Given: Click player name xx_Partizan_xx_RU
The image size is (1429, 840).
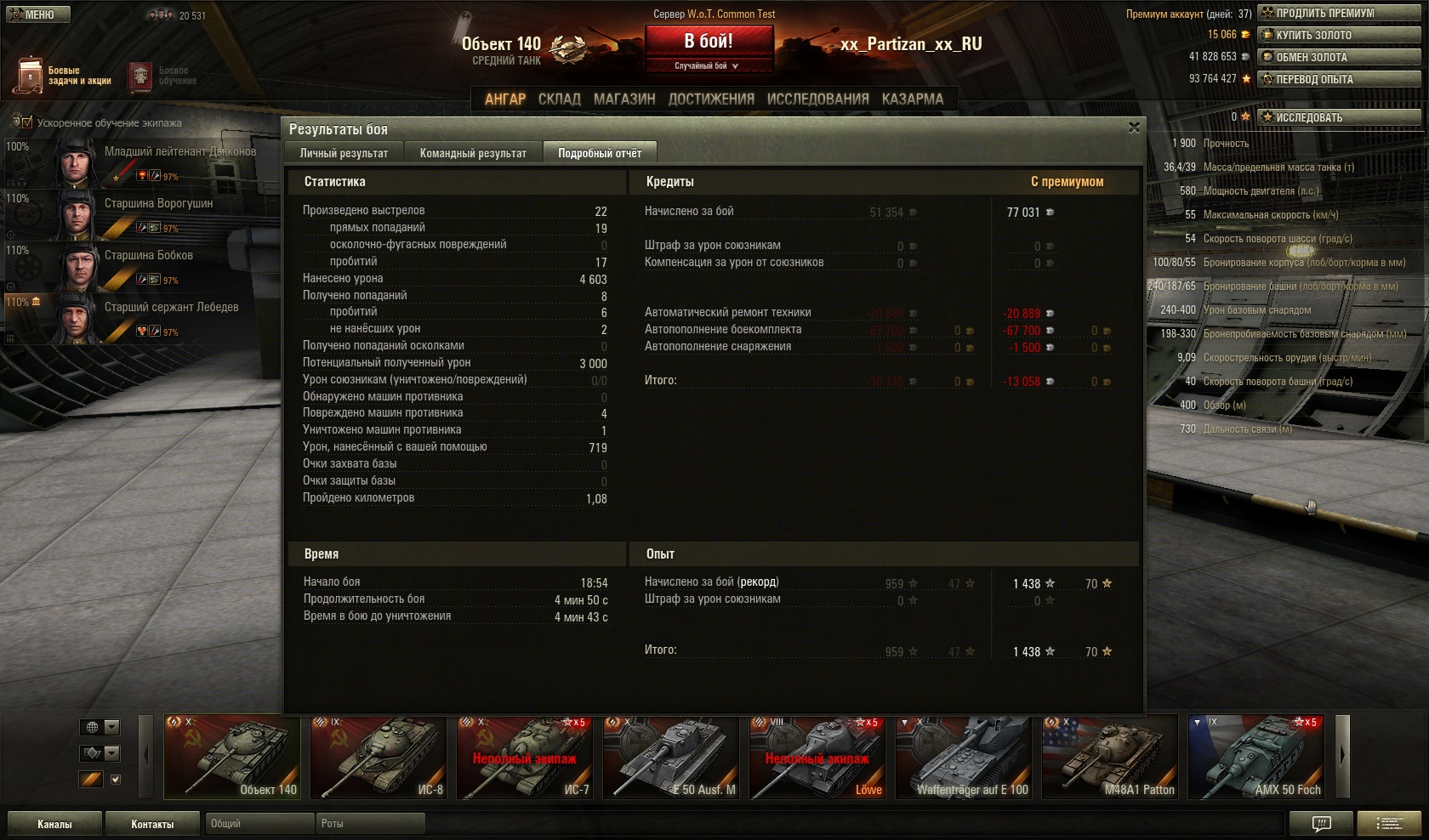Looking at the screenshot, I should pos(911,44).
